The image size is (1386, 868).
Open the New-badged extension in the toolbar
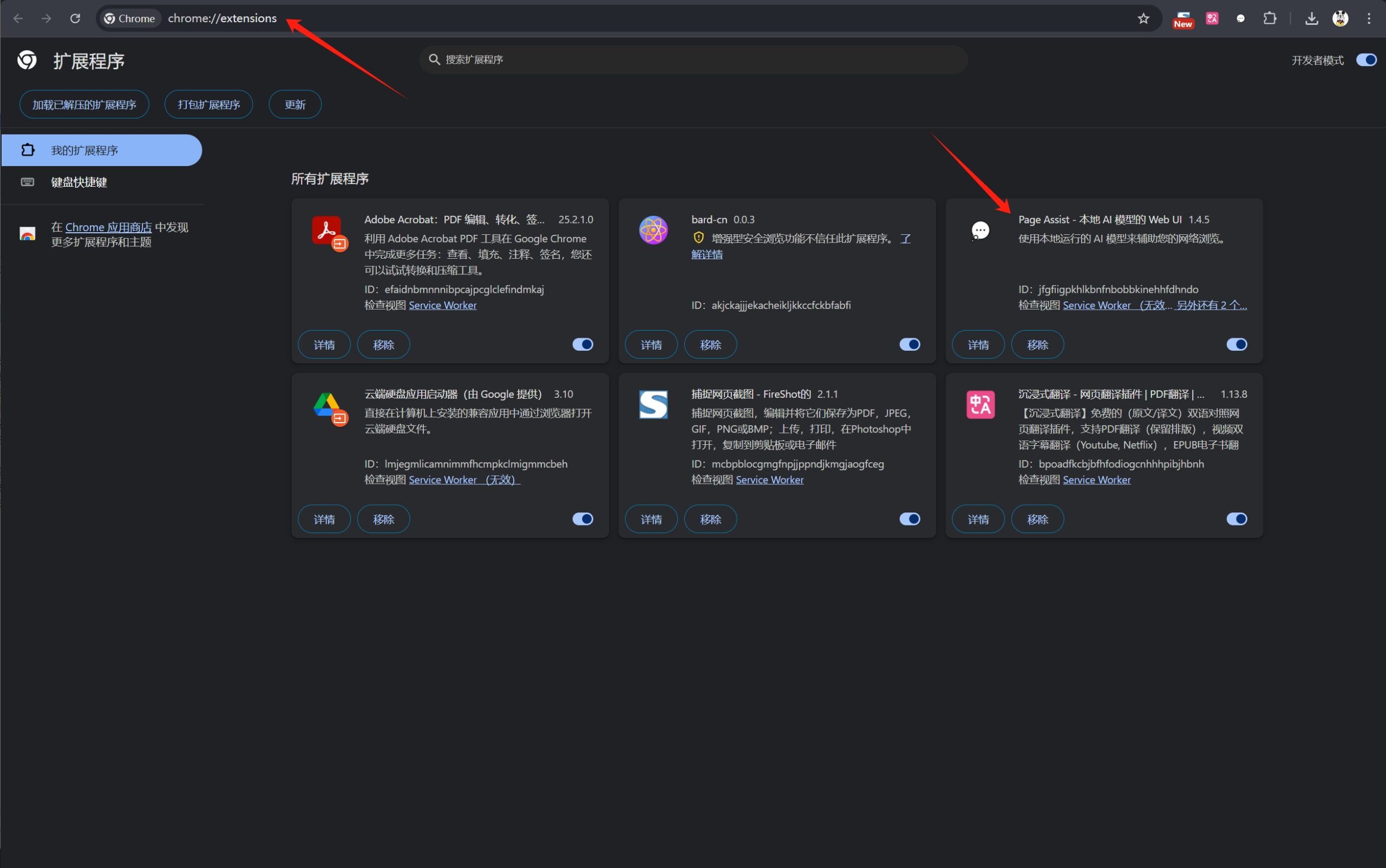pos(1183,19)
